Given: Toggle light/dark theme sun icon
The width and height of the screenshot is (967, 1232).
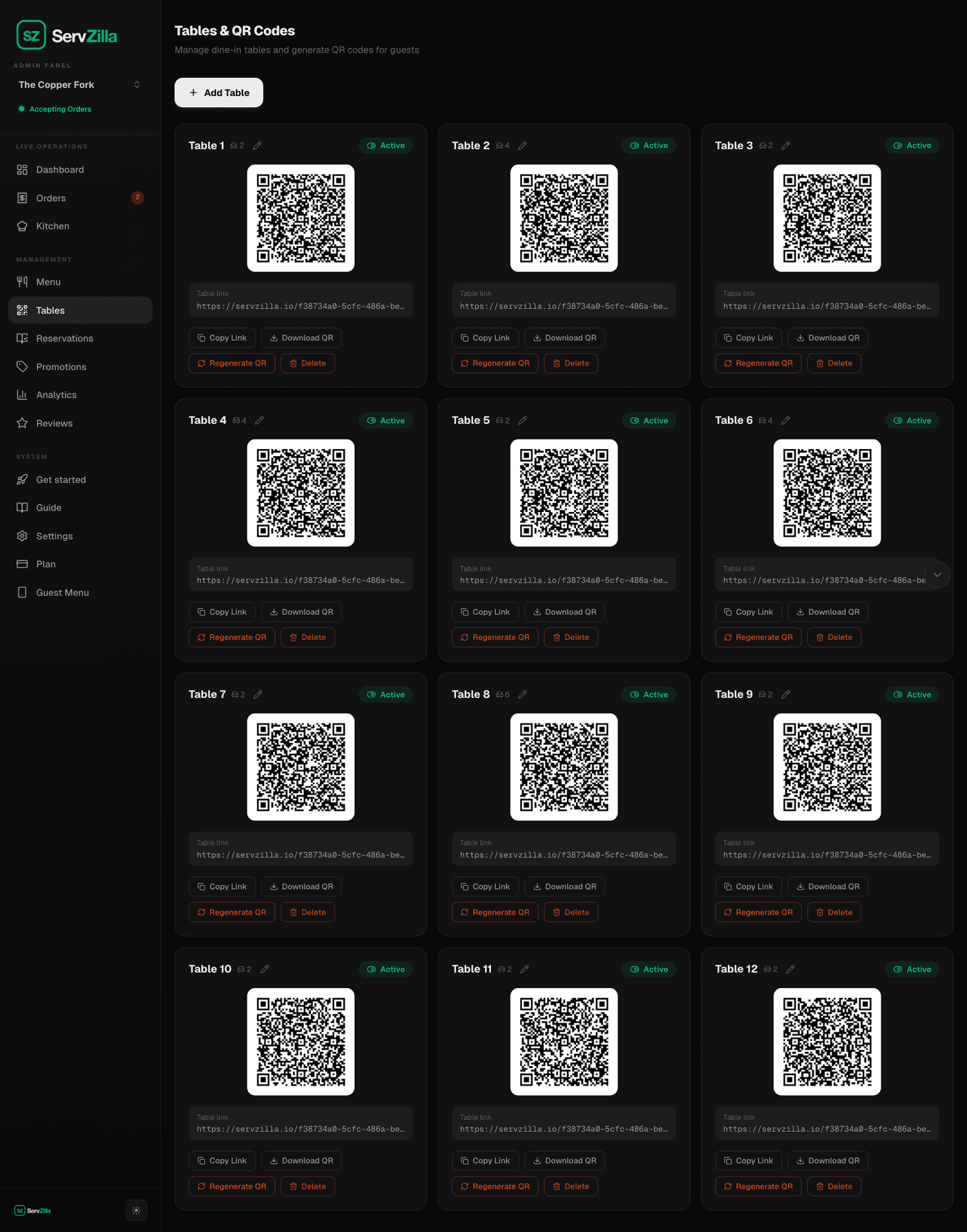Looking at the screenshot, I should pyautogui.click(x=136, y=1211).
